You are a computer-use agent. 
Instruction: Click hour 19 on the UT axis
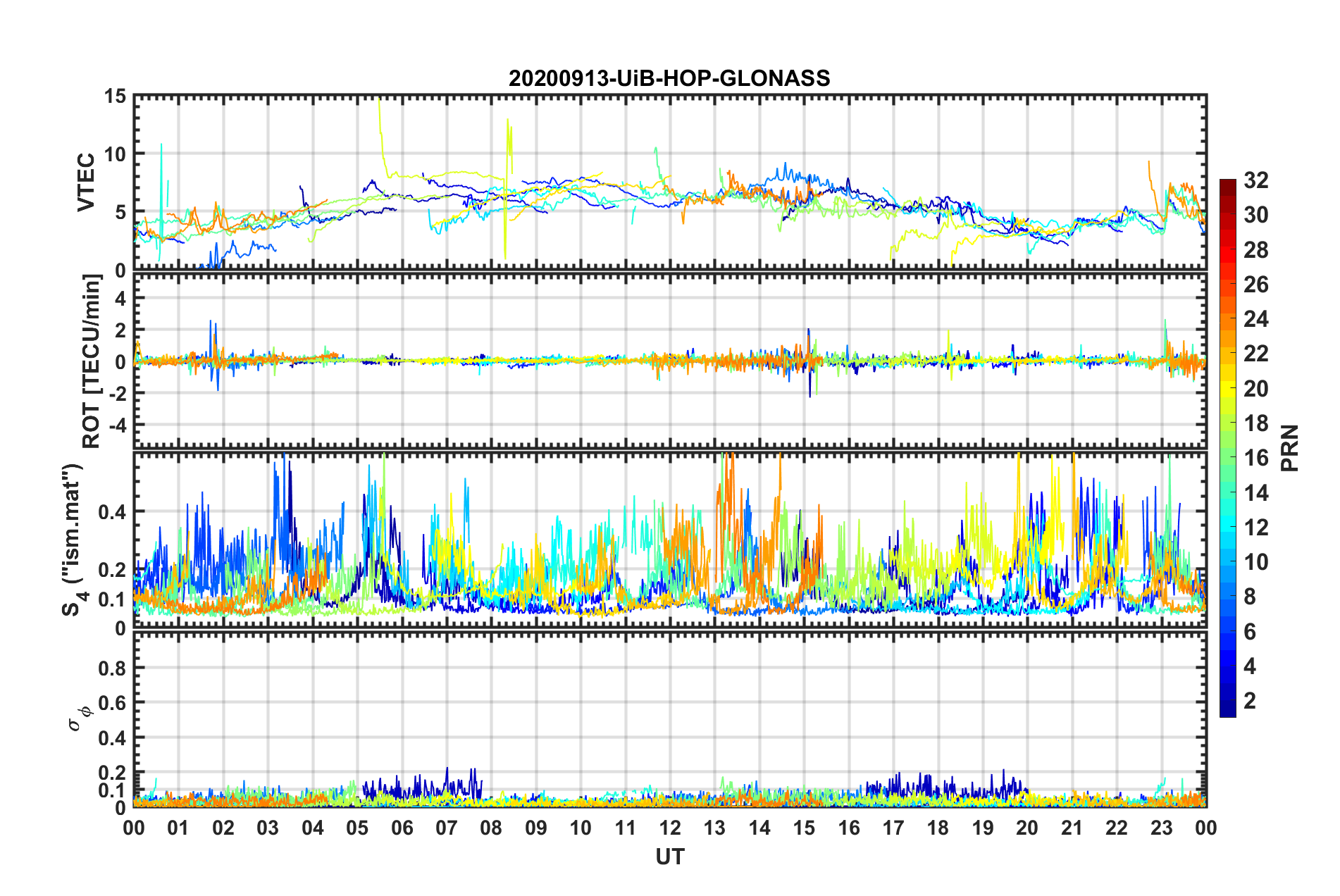pos(983,828)
